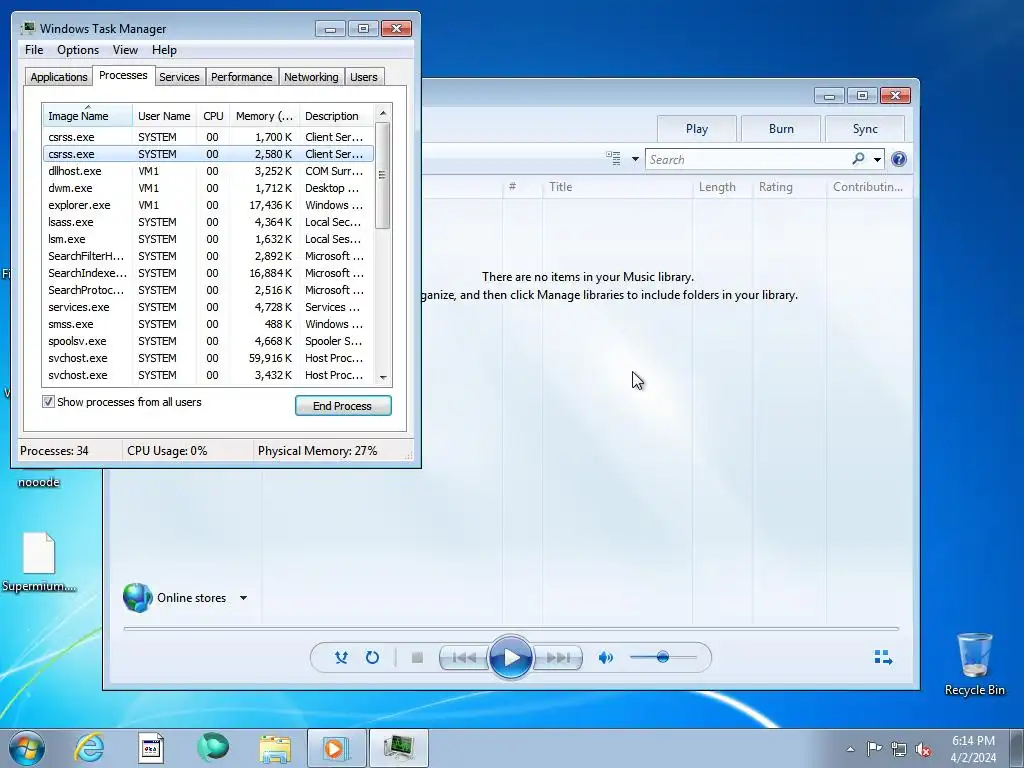Open Task Manager Options menu

click(x=78, y=50)
